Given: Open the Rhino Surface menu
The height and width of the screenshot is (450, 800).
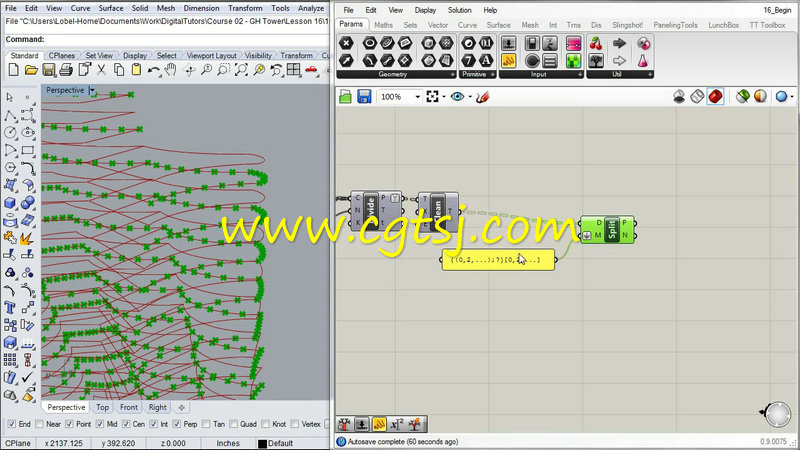Looking at the screenshot, I should pos(111,8).
